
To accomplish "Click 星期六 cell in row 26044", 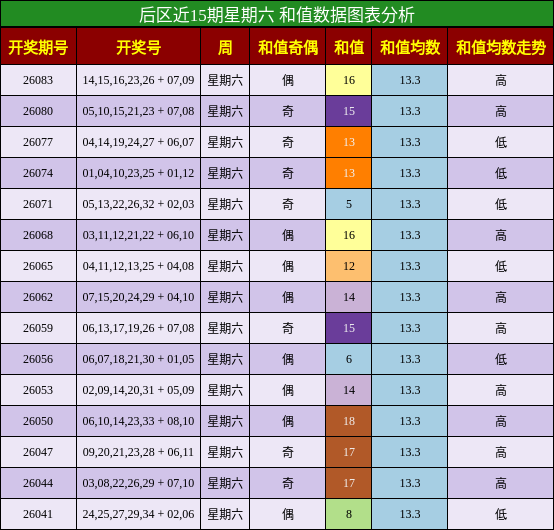I will tap(225, 483).
